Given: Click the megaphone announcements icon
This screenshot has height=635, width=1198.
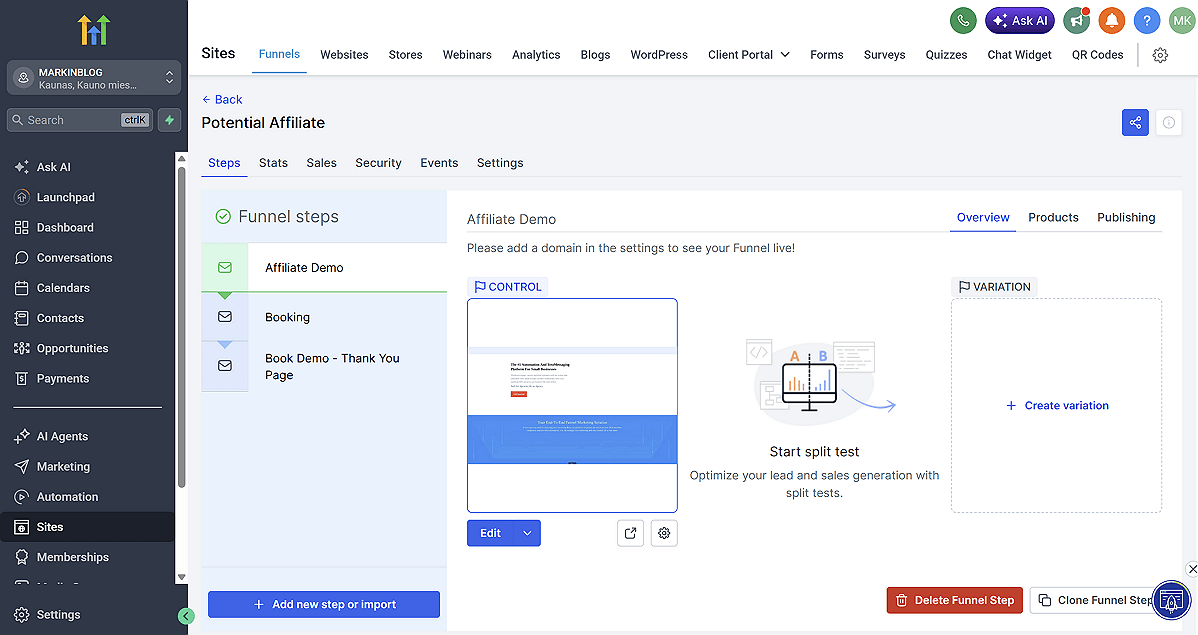Looking at the screenshot, I should 1076,21.
